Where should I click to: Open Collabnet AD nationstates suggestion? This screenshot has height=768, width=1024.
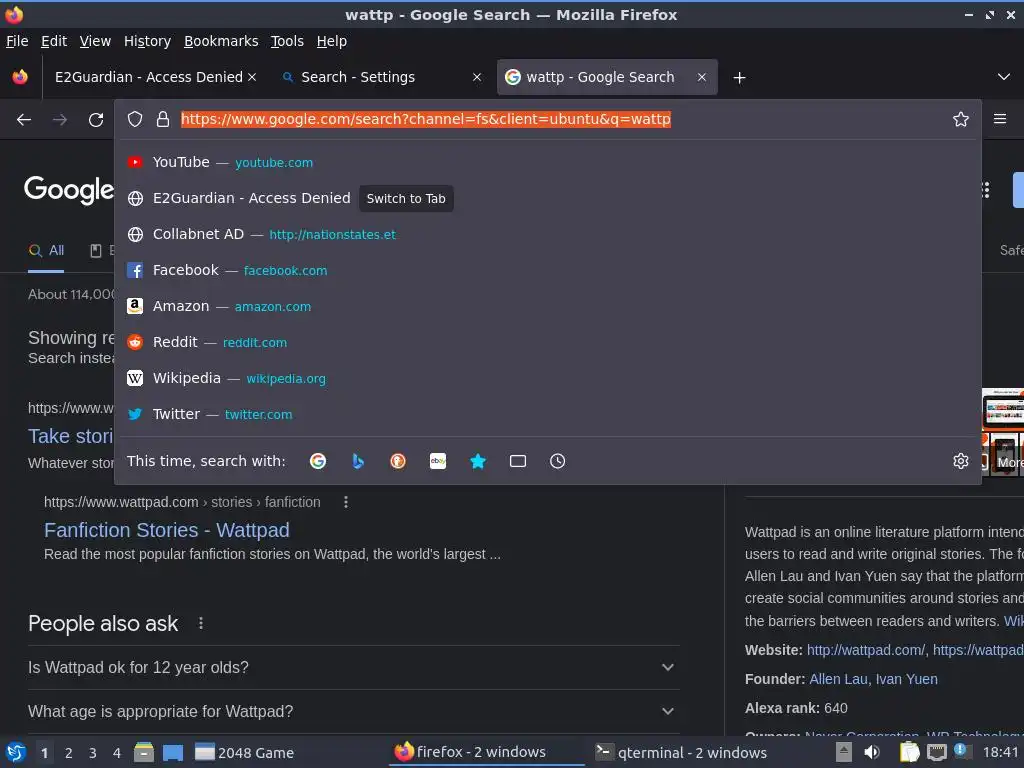pyautogui.click(x=547, y=234)
